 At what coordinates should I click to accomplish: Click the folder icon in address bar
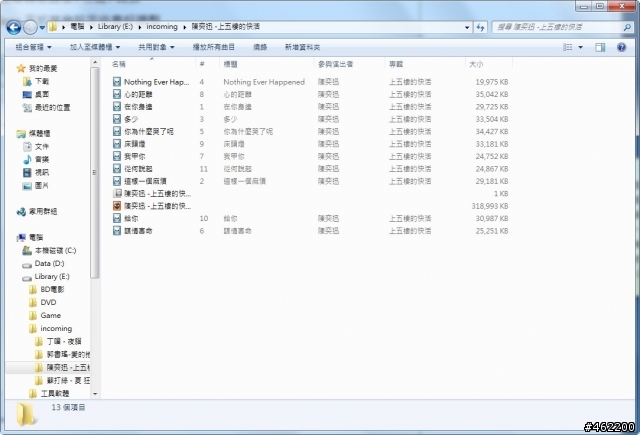tap(53, 27)
